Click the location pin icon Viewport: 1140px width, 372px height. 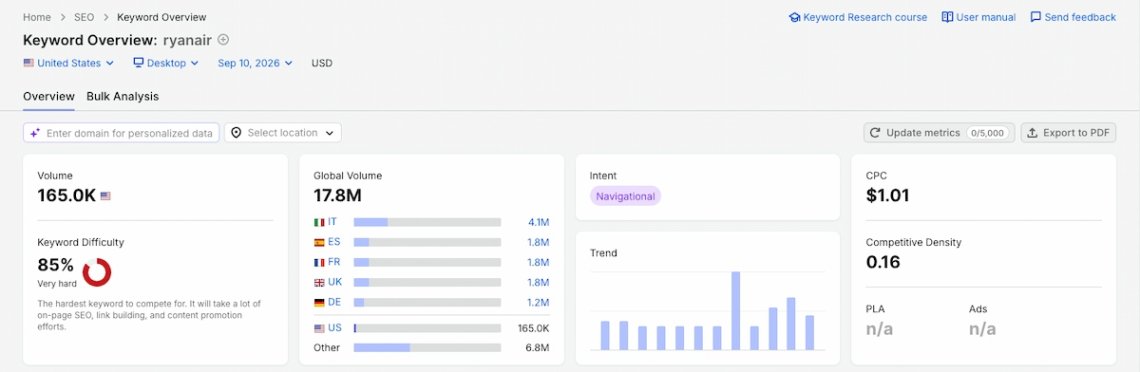pyautogui.click(x=236, y=133)
